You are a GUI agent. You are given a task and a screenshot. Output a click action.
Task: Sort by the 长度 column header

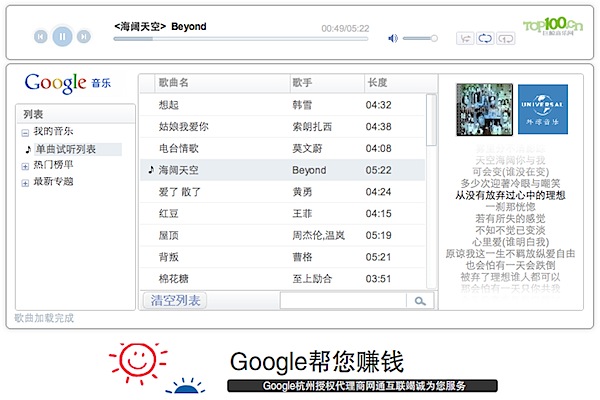(x=401, y=83)
